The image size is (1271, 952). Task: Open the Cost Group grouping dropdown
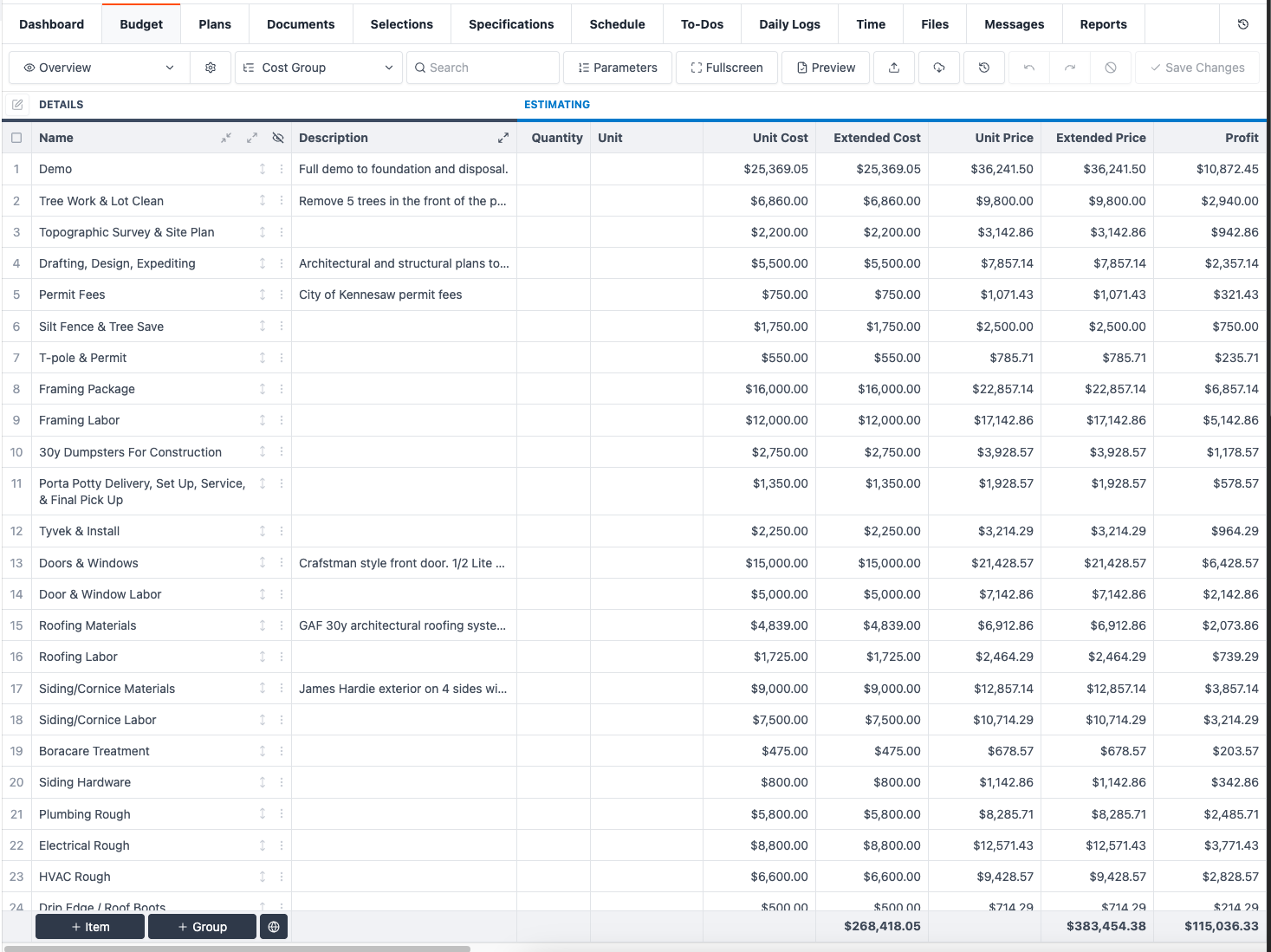coord(319,68)
